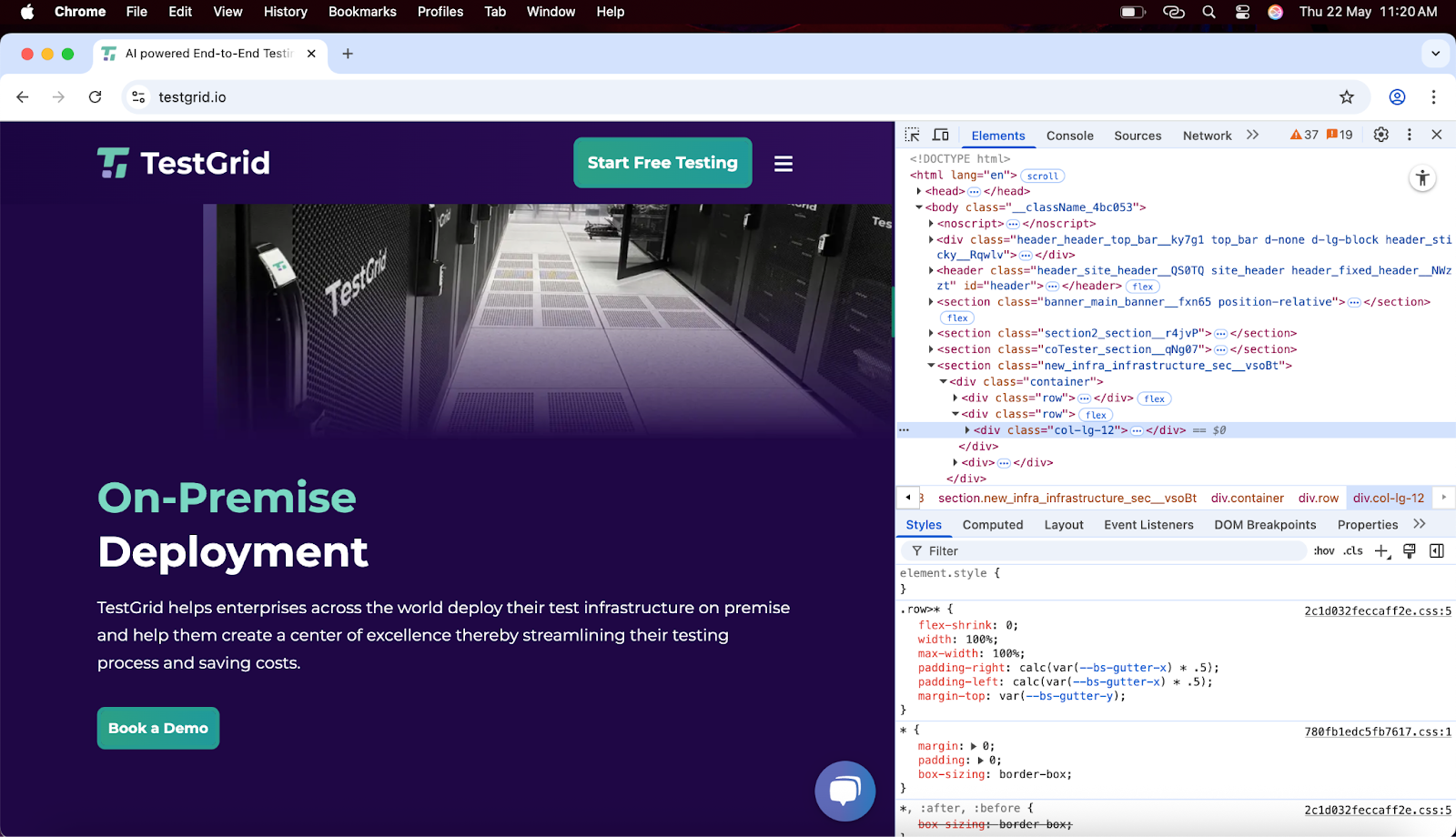1456x837 pixels.
Task: Expand the header_top_bar div node
Action: tap(931, 240)
